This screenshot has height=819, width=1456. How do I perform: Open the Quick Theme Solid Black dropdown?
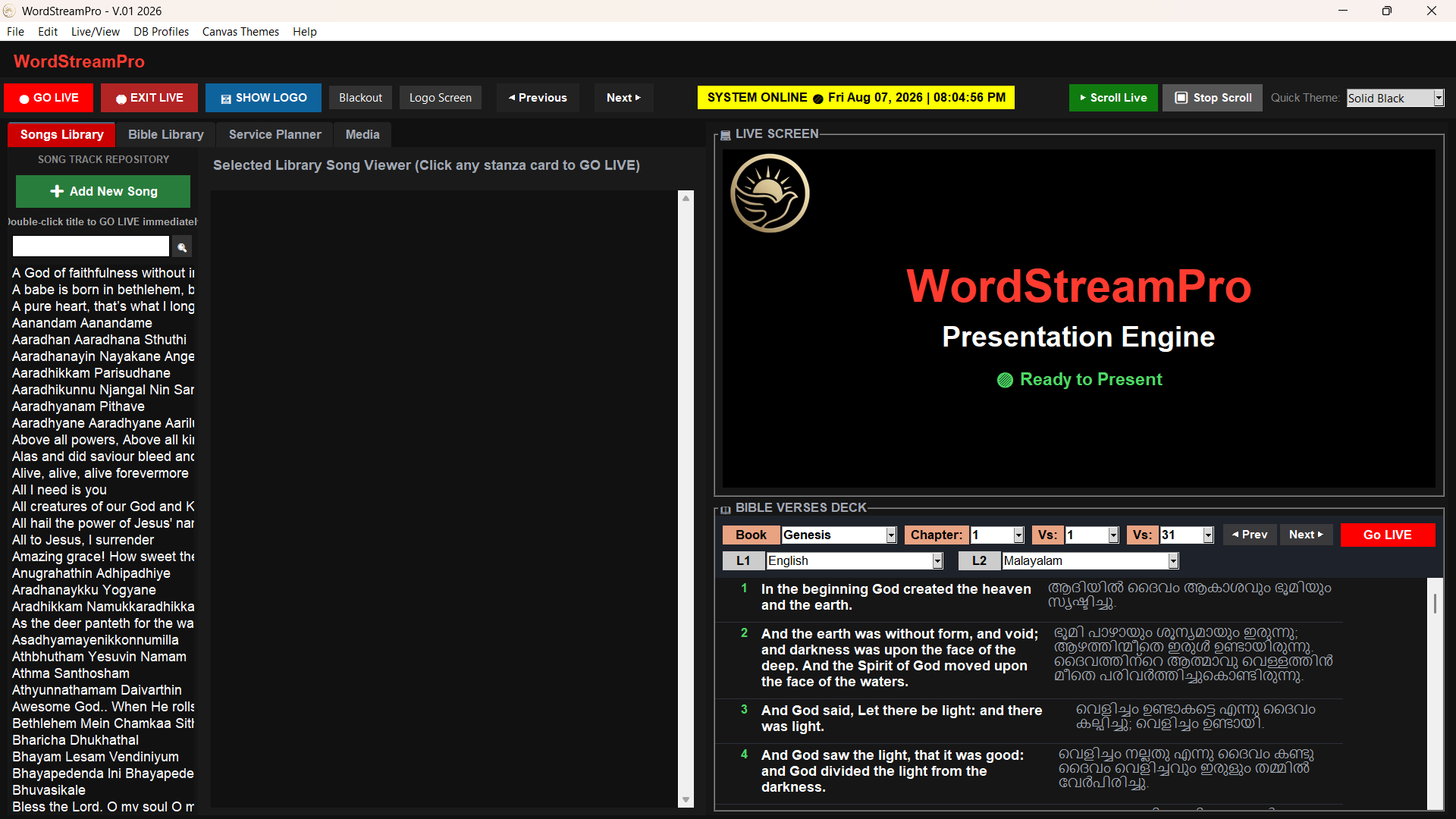click(1395, 98)
